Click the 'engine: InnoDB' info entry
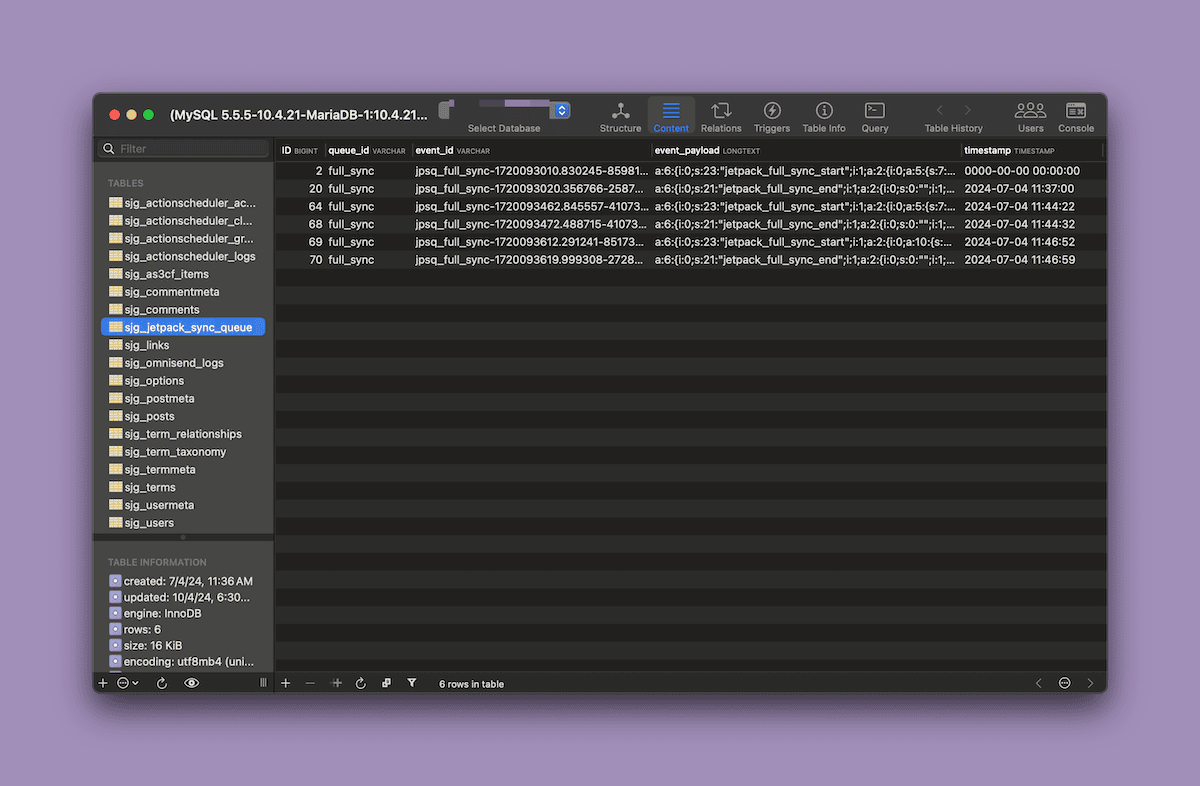1200x786 pixels. point(155,613)
